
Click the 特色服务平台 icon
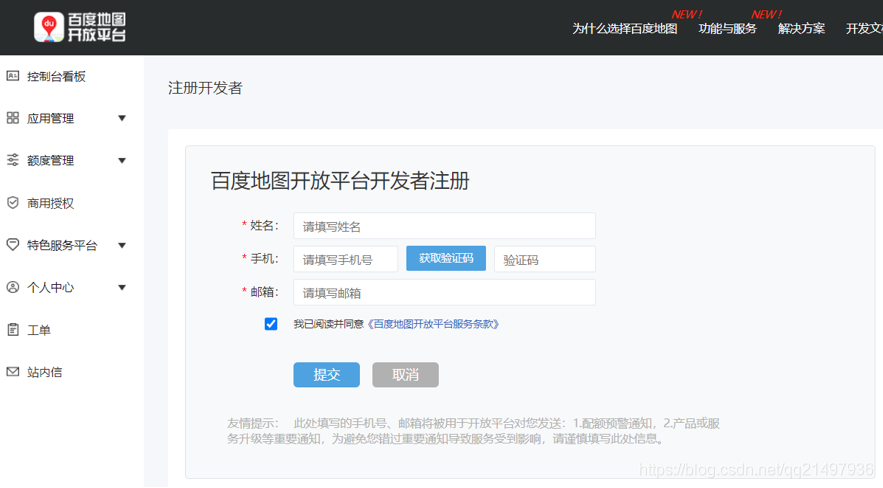[12, 245]
